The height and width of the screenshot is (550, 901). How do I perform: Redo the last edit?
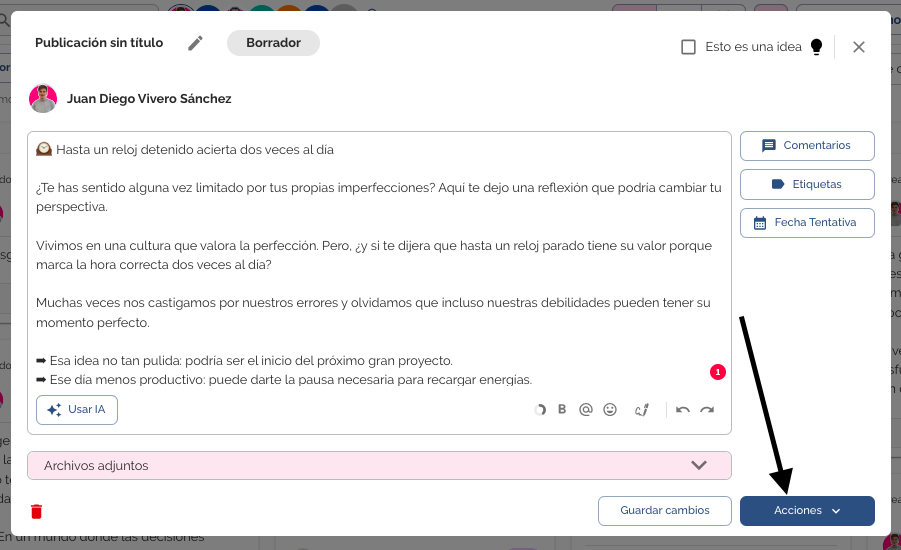point(707,410)
